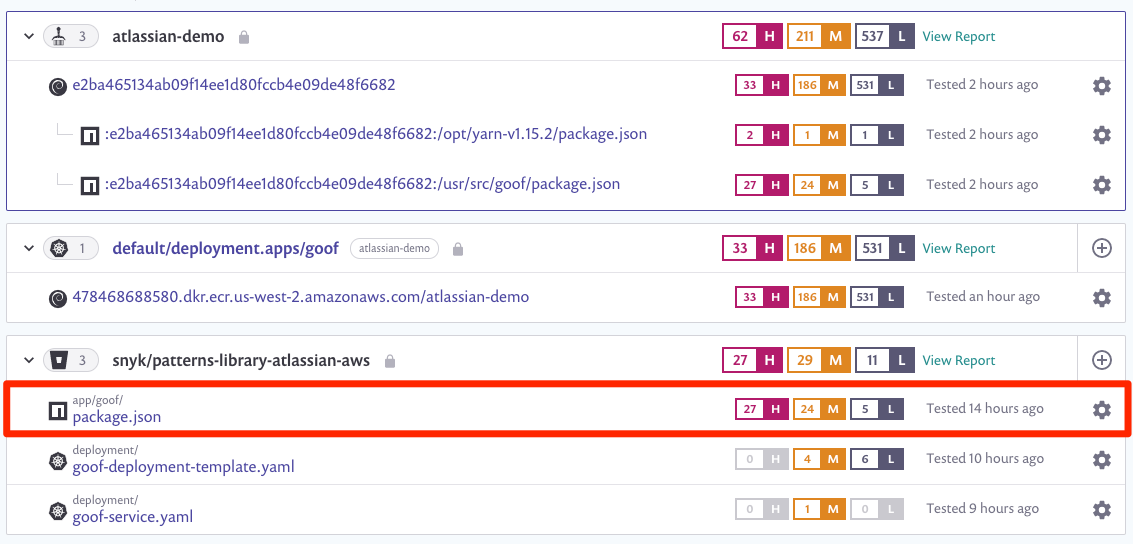Click snyk/patterns-library-atlassian-aws group title text
The width and height of the screenshot is (1133, 544).
click(241, 360)
